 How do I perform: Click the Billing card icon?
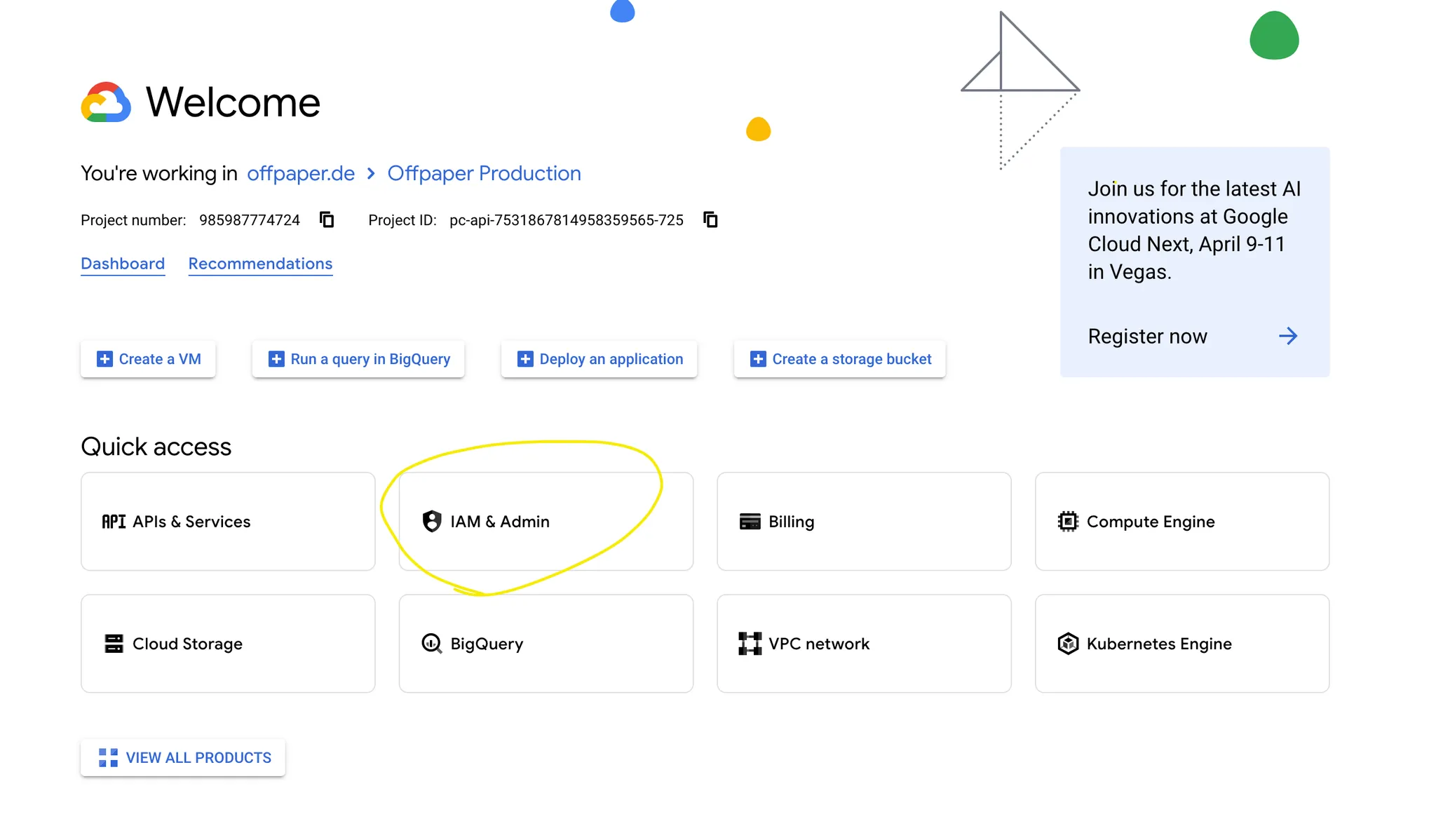point(750,521)
